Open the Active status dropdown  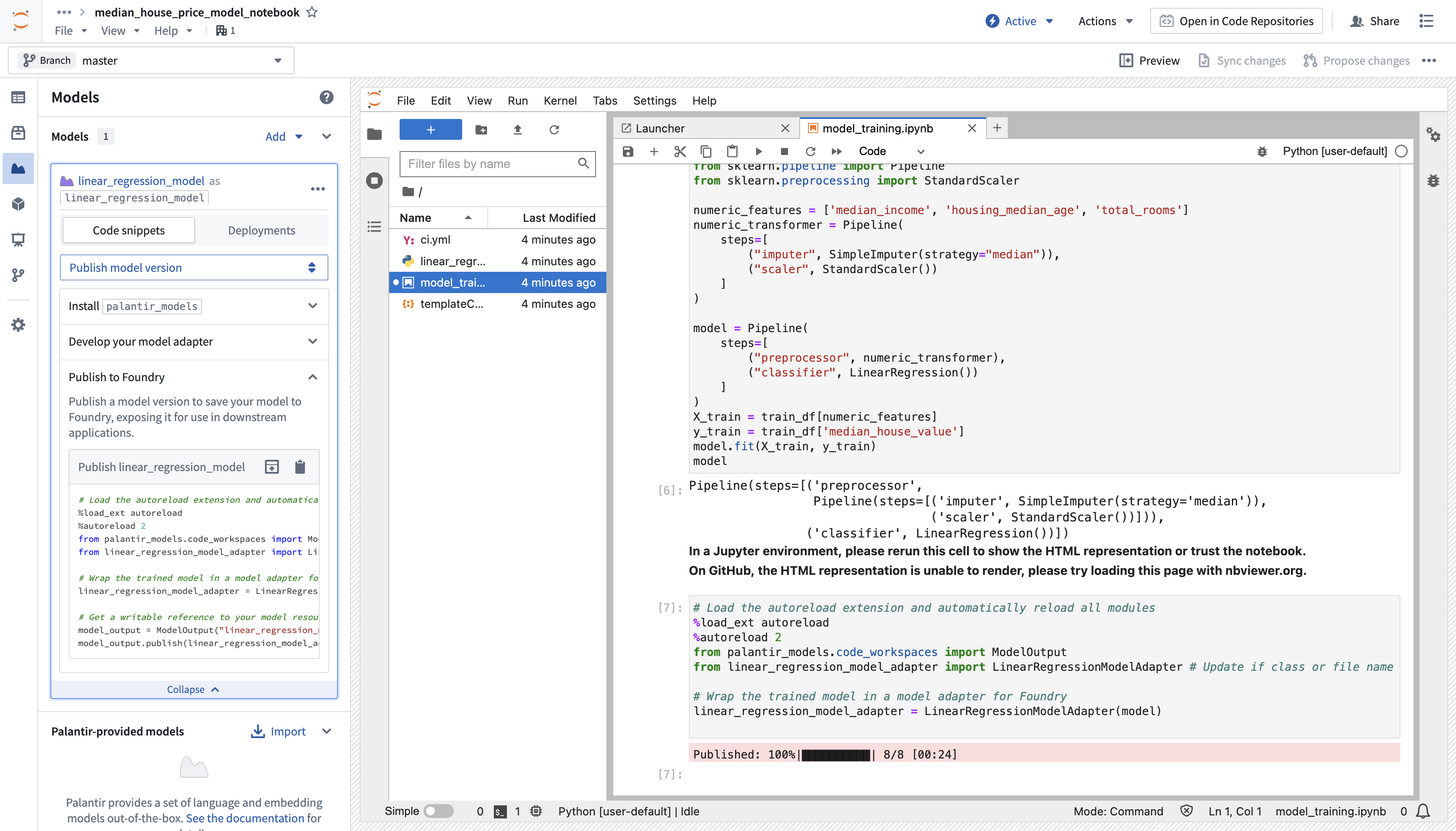coord(1020,21)
